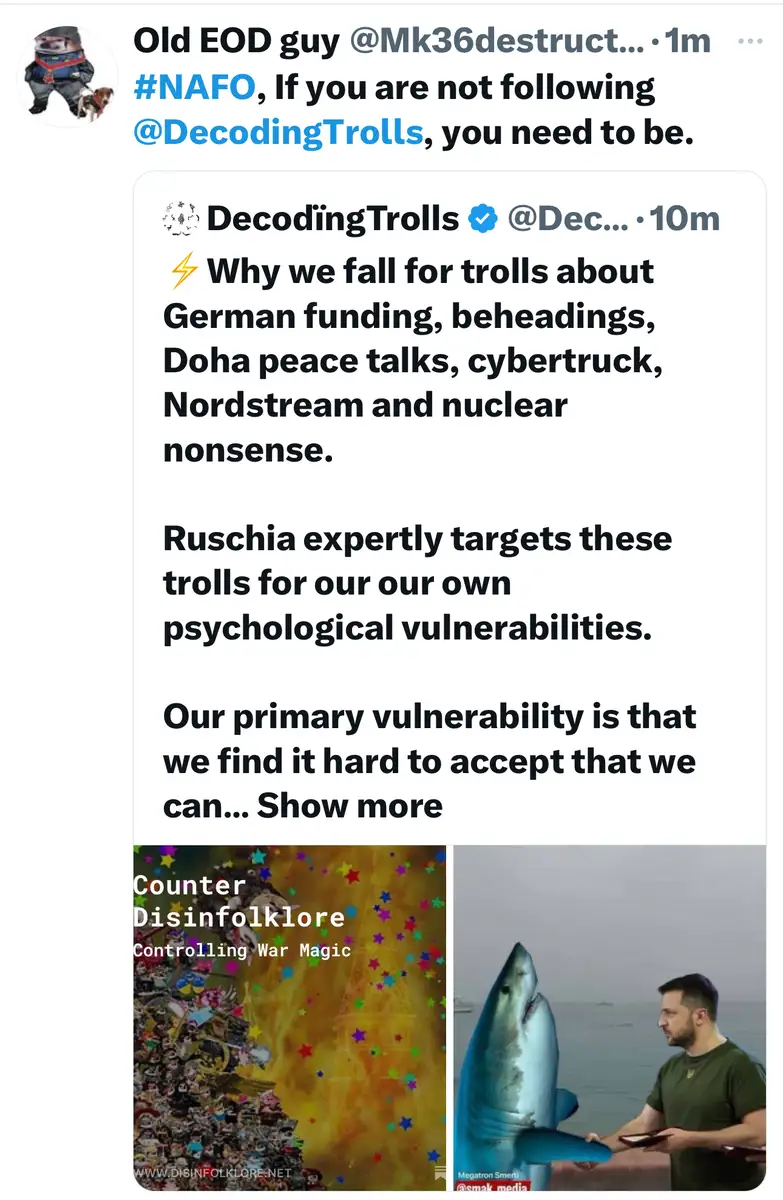Open quoted tweet via Ruschia paragraph text
Viewport: 783px width, 1200px height.
coord(417,583)
